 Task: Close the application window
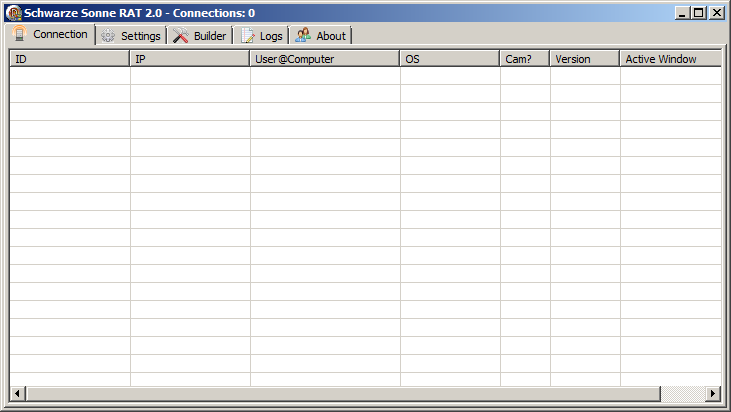pyautogui.click(x=716, y=13)
